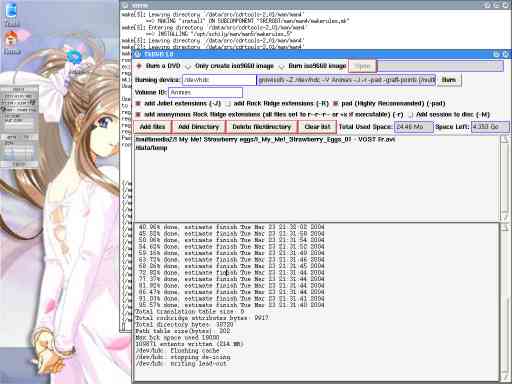
Task: Click the Space Left value field
Action: click(x=490, y=127)
